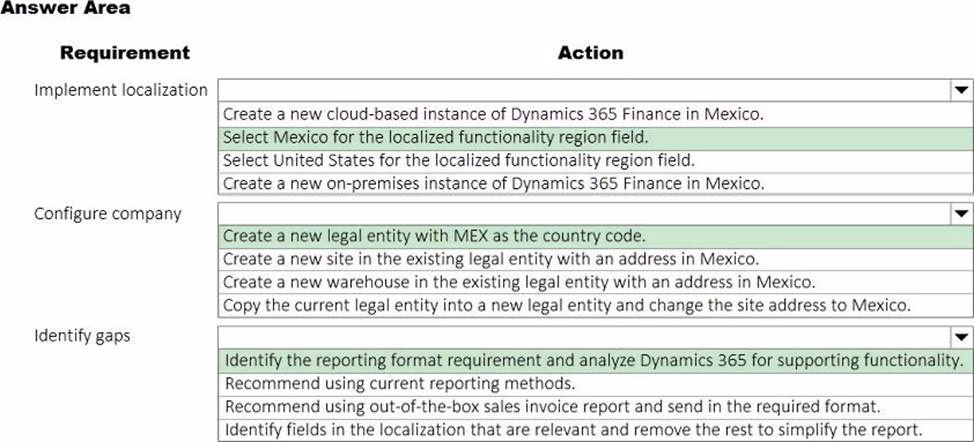The width and height of the screenshot is (974, 442).
Task: Select 'Create a new on-premises instance' option
Action: (493, 183)
